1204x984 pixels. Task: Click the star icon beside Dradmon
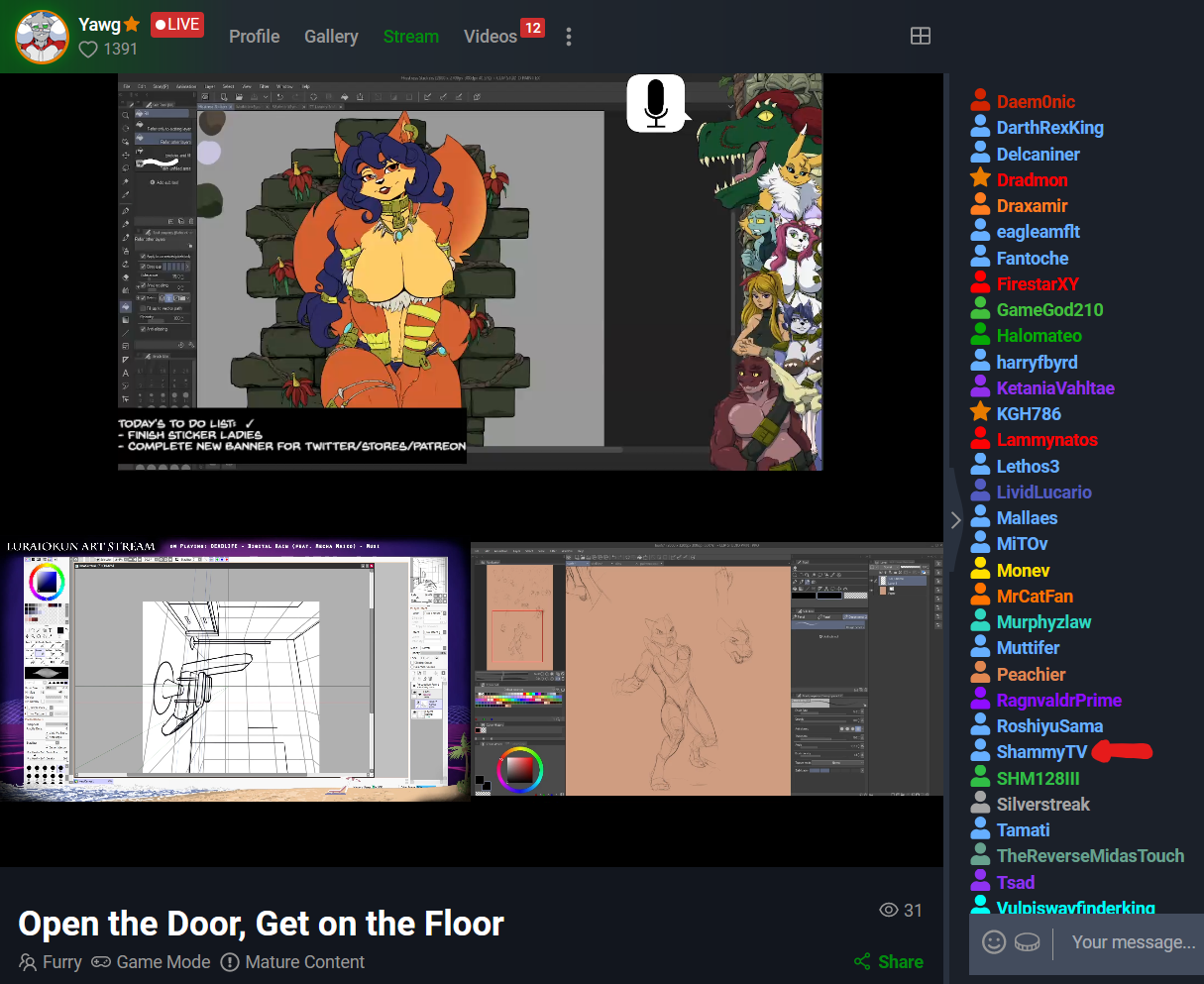tap(980, 178)
